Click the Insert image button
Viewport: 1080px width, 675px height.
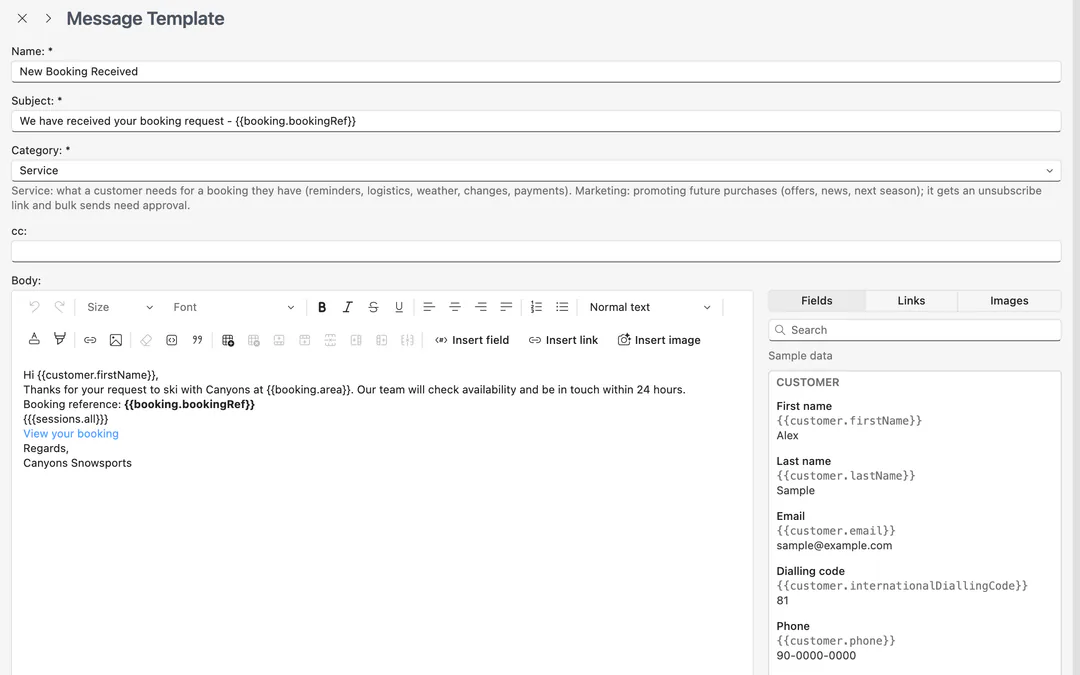click(x=658, y=340)
